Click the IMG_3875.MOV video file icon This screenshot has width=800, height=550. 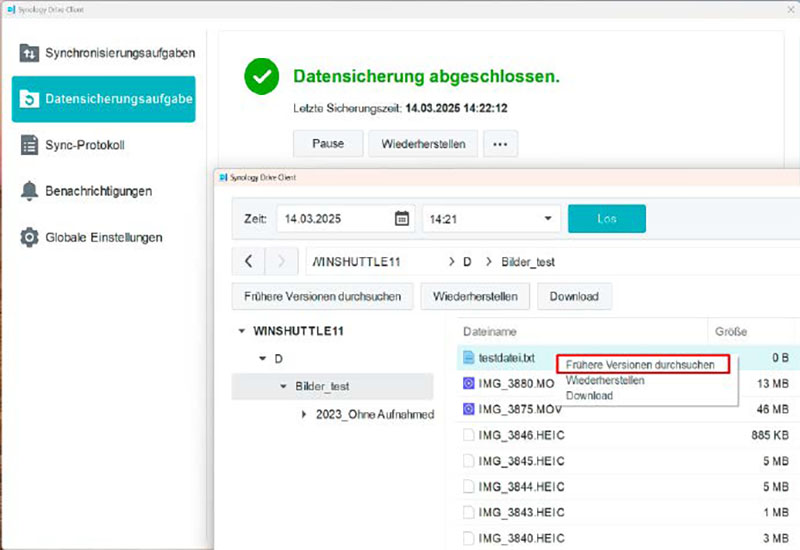click(468, 409)
